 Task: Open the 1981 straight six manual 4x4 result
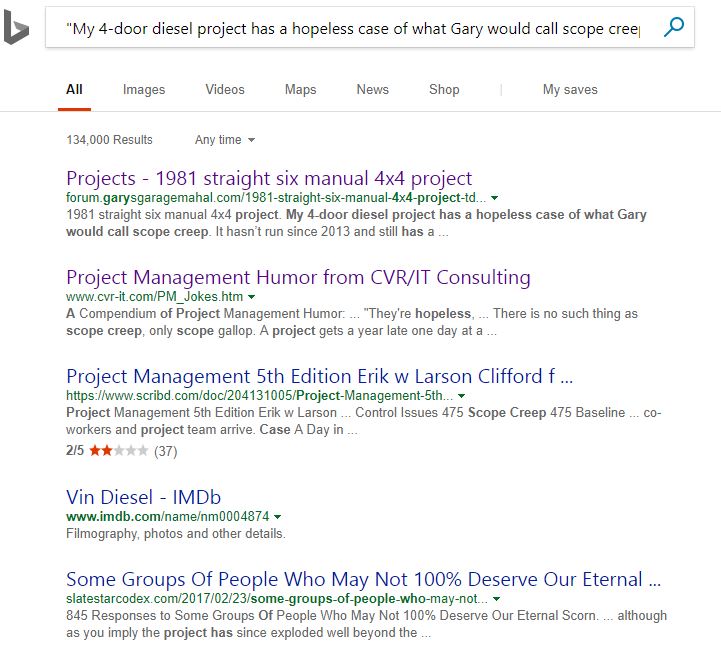(269, 179)
